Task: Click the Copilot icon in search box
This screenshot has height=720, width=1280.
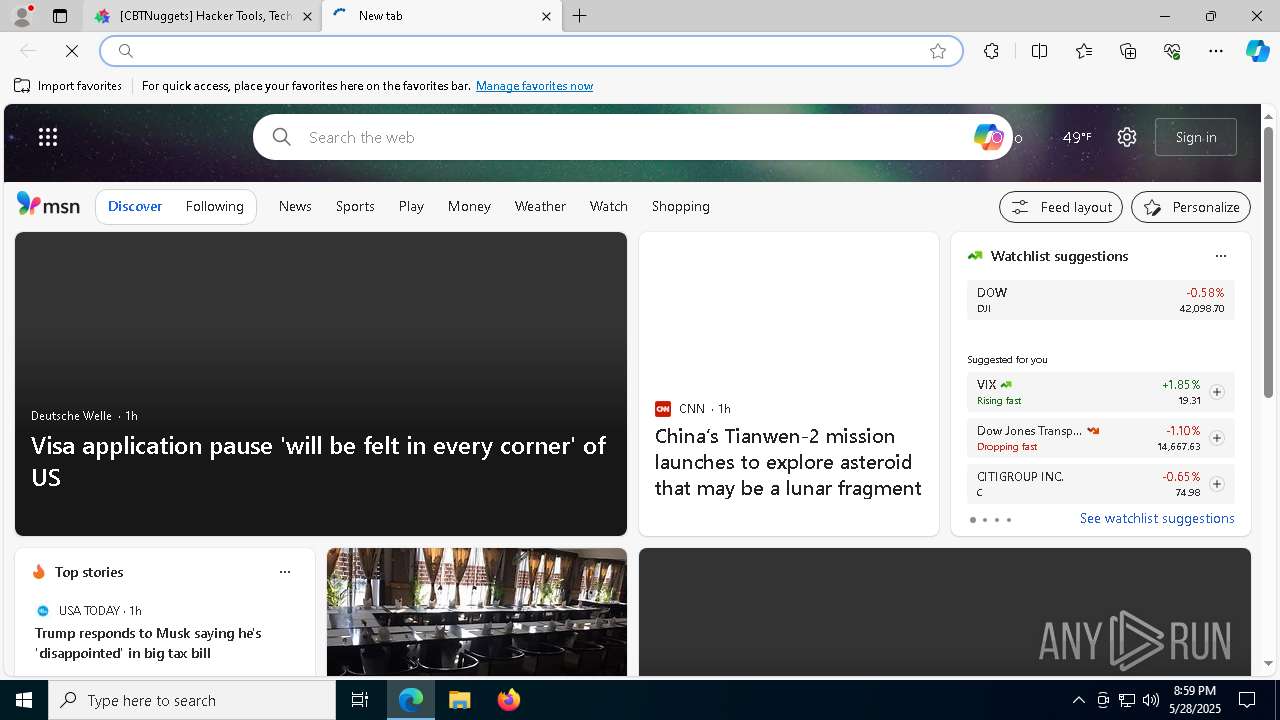Action: pyautogui.click(x=988, y=137)
